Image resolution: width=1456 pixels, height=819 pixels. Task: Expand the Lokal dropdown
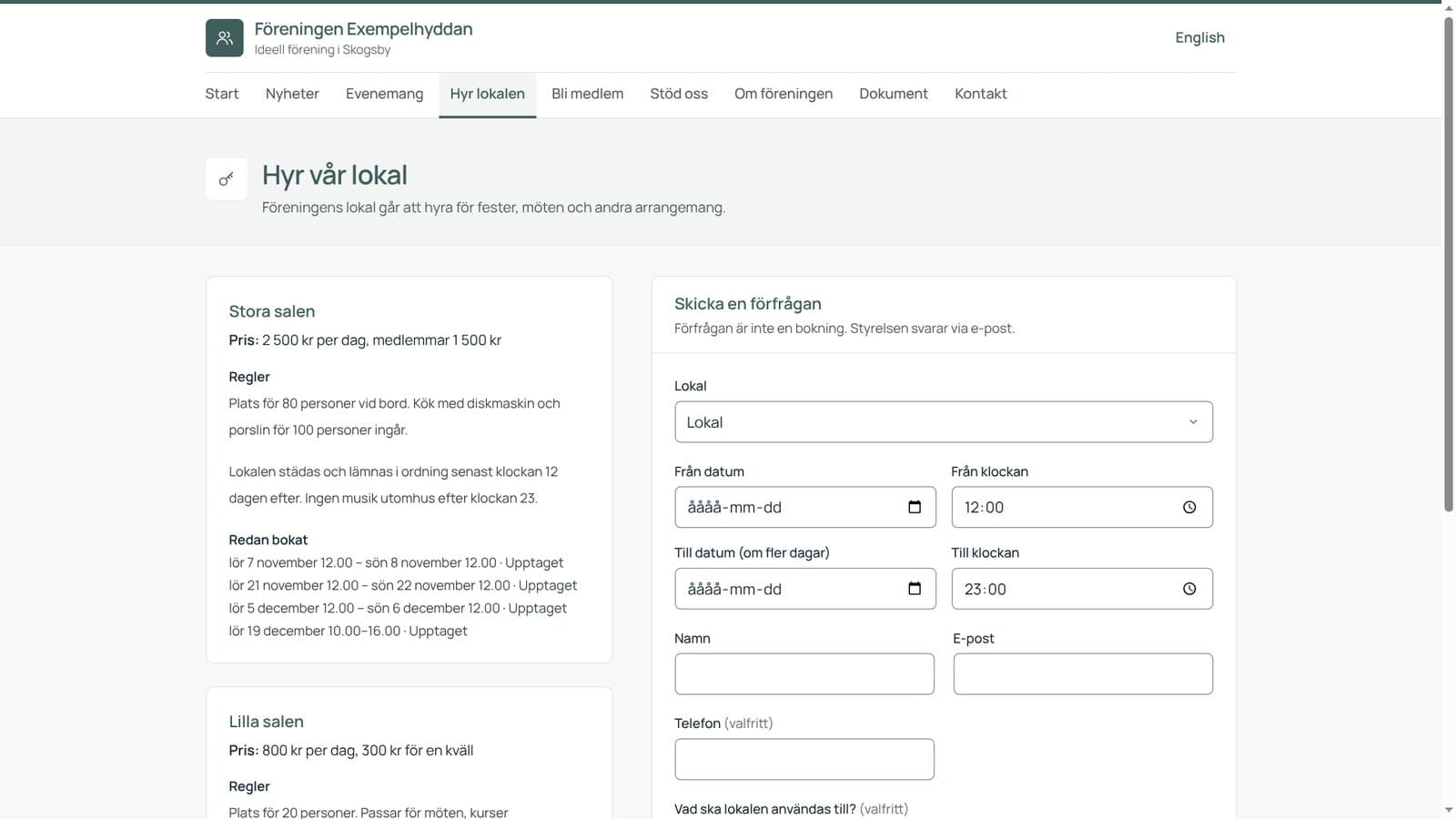click(944, 422)
